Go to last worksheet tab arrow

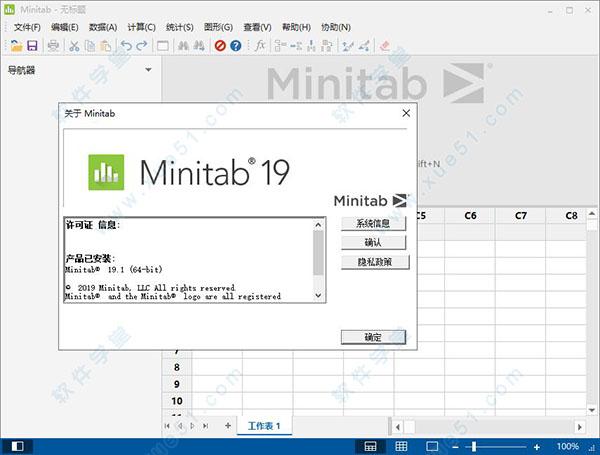pos(205,426)
